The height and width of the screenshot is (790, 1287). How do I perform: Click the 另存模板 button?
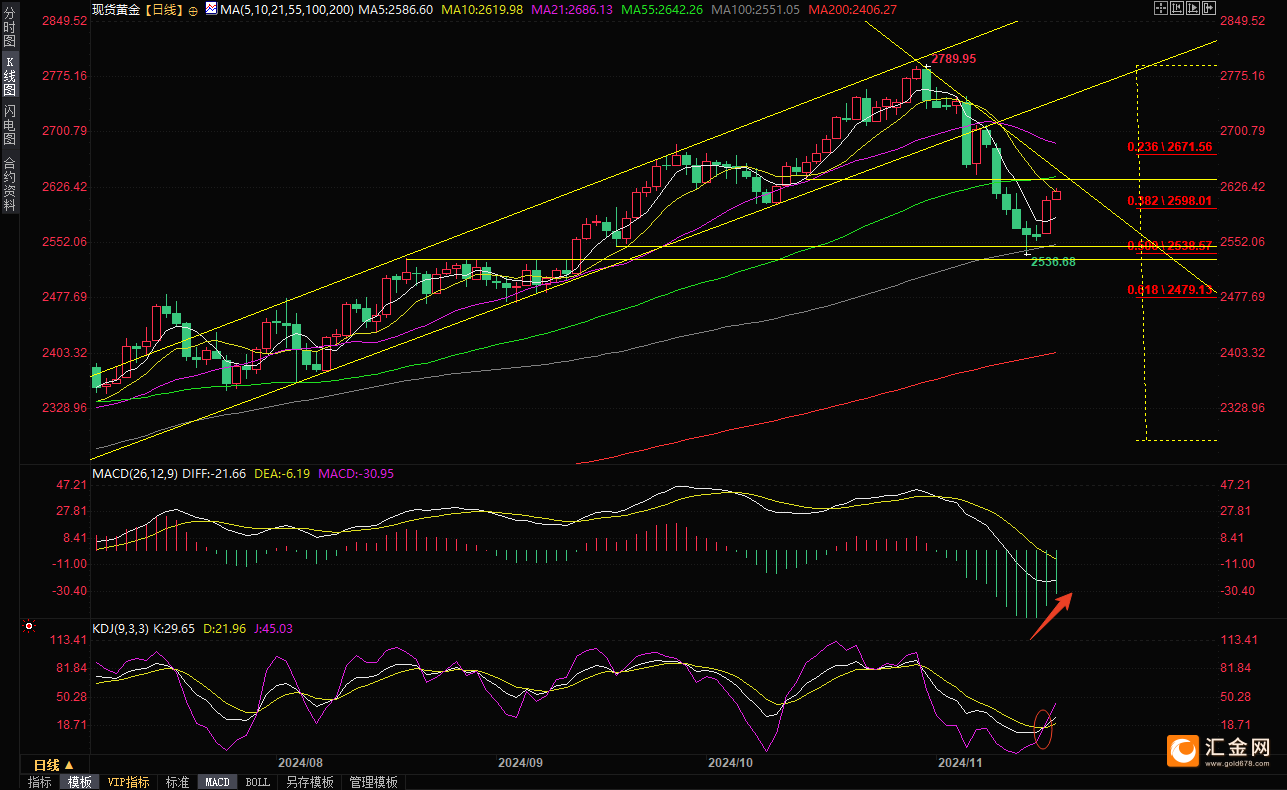(309, 782)
